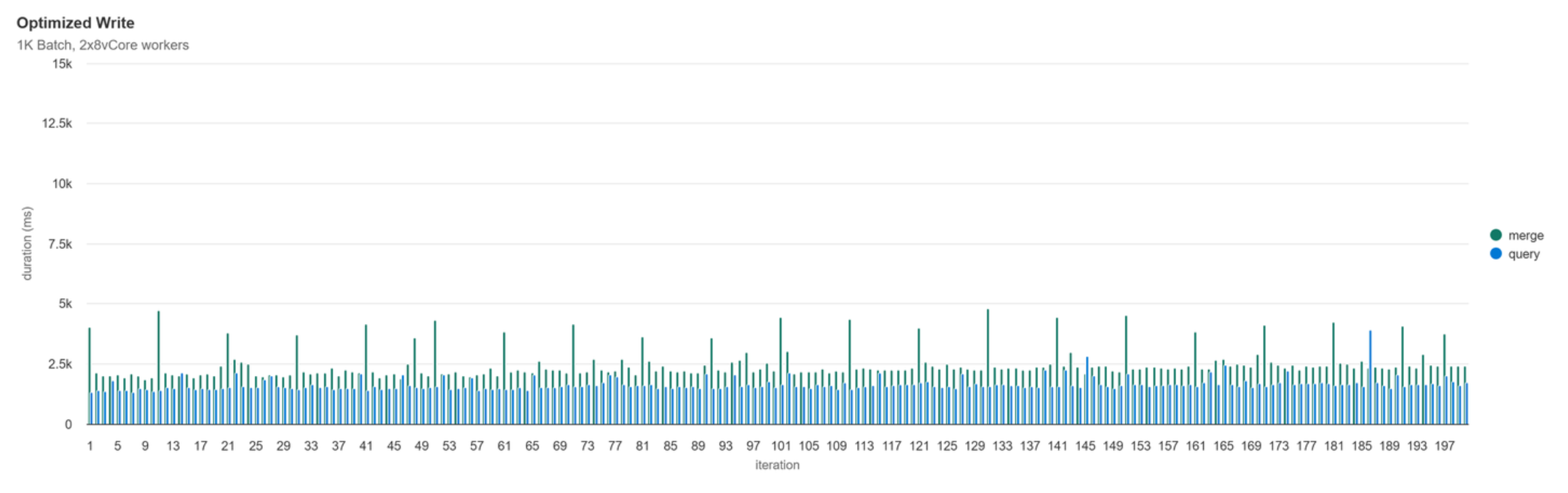Click the tallest merge bar at iteration 131
This screenshot has height=493, width=1568.
tap(987, 367)
